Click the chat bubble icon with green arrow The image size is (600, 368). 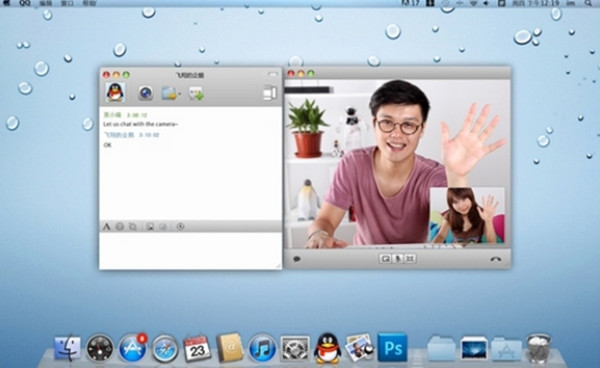tap(196, 93)
